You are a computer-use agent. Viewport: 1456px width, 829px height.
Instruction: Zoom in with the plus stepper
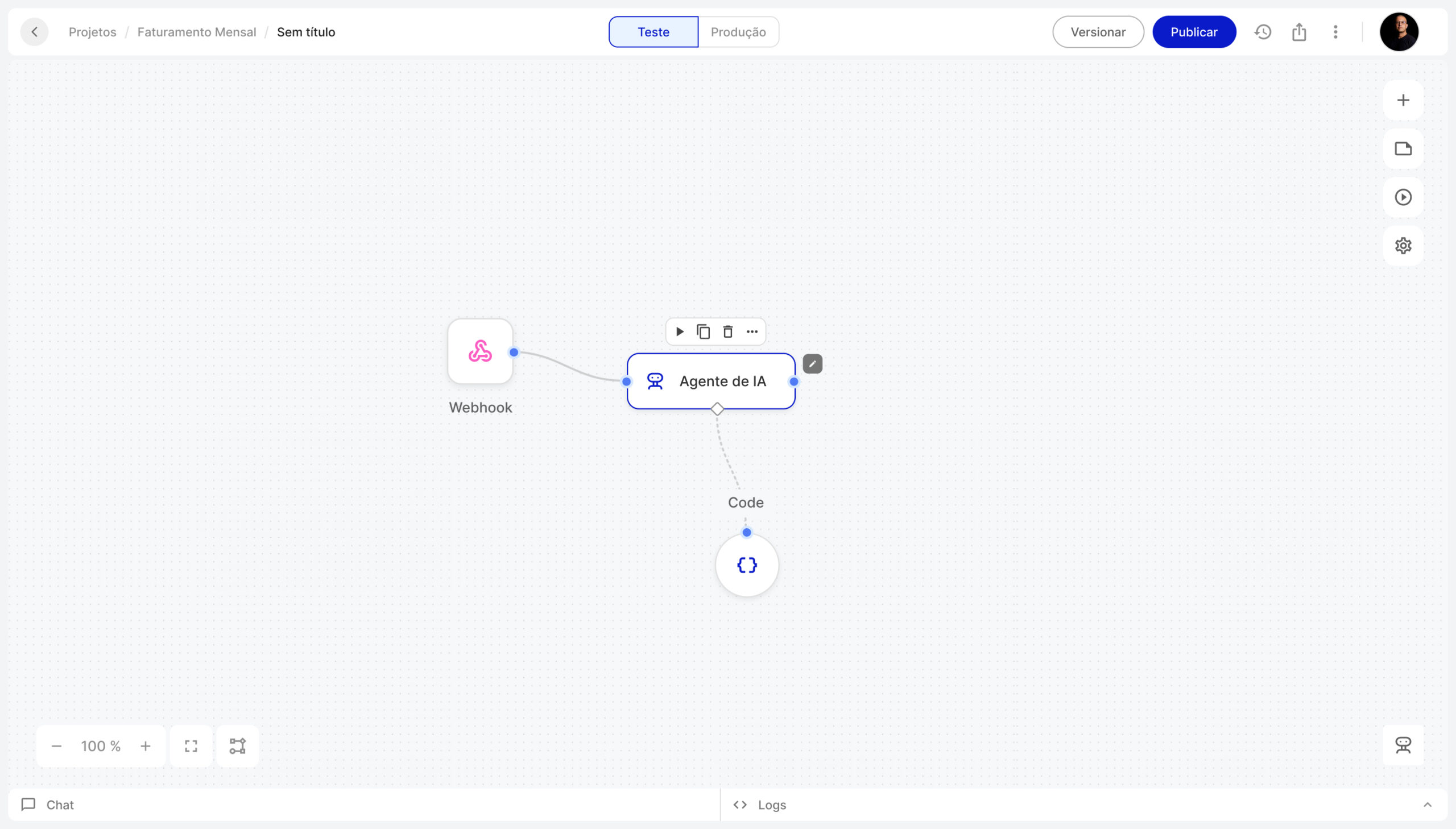[x=146, y=746]
